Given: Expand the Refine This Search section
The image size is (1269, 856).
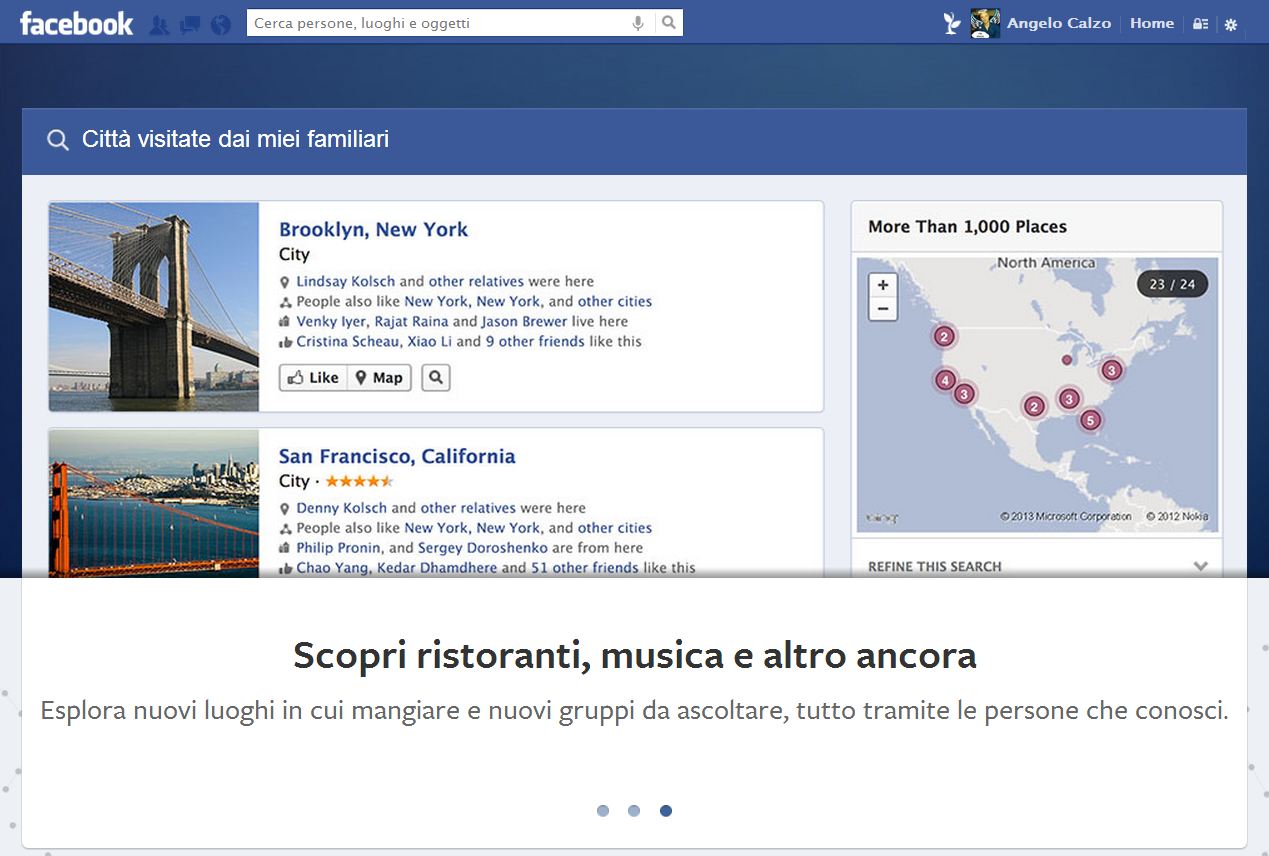Looking at the screenshot, I should pyautogui.click(x=1037, y=565).
